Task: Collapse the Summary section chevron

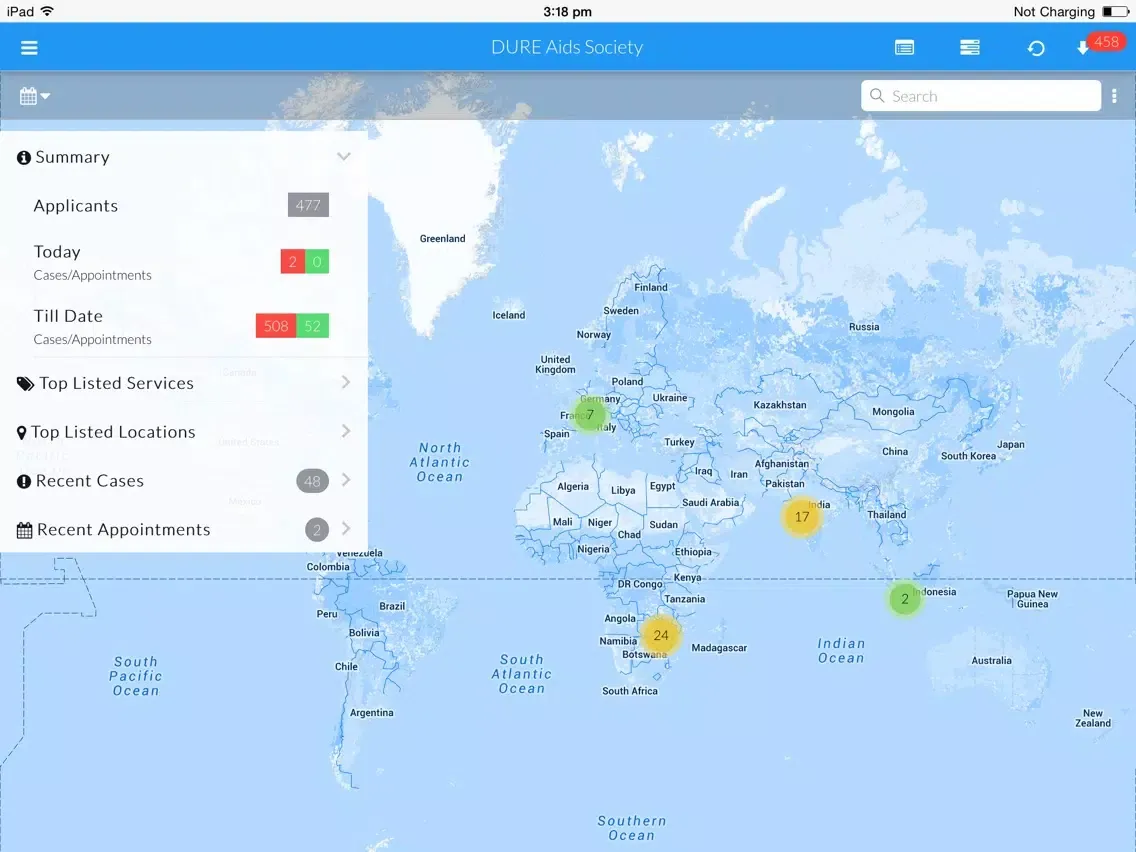Action: (x=344, y=156)
